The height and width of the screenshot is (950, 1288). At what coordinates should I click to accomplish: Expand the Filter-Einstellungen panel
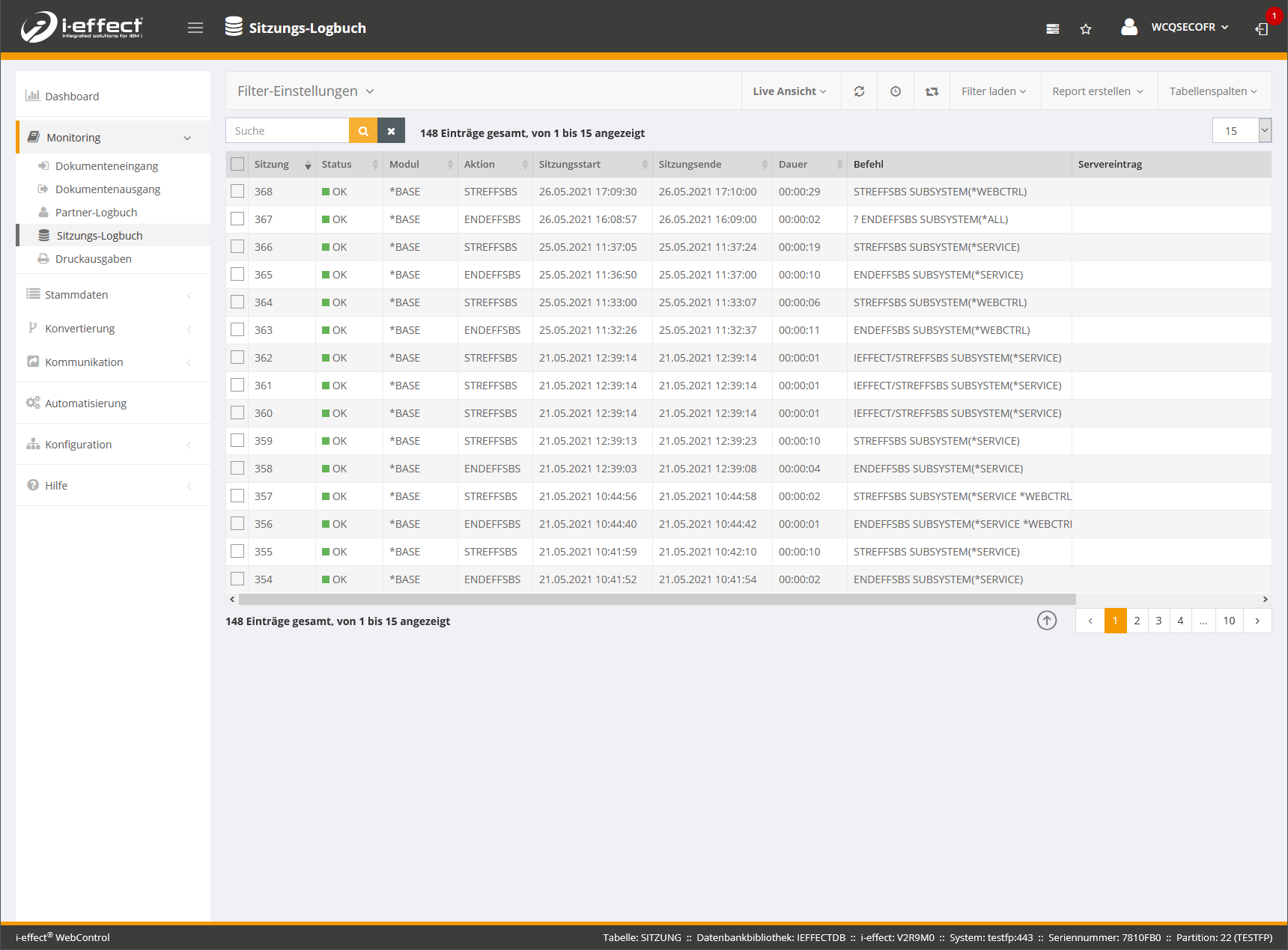tap(305, 91)
